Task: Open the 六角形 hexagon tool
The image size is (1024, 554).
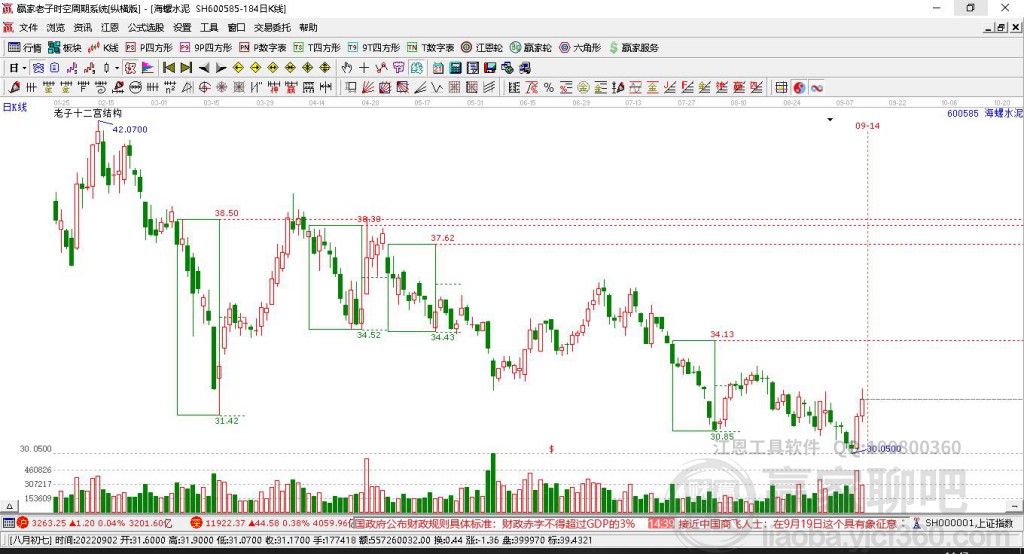Action: coord(580,48)
